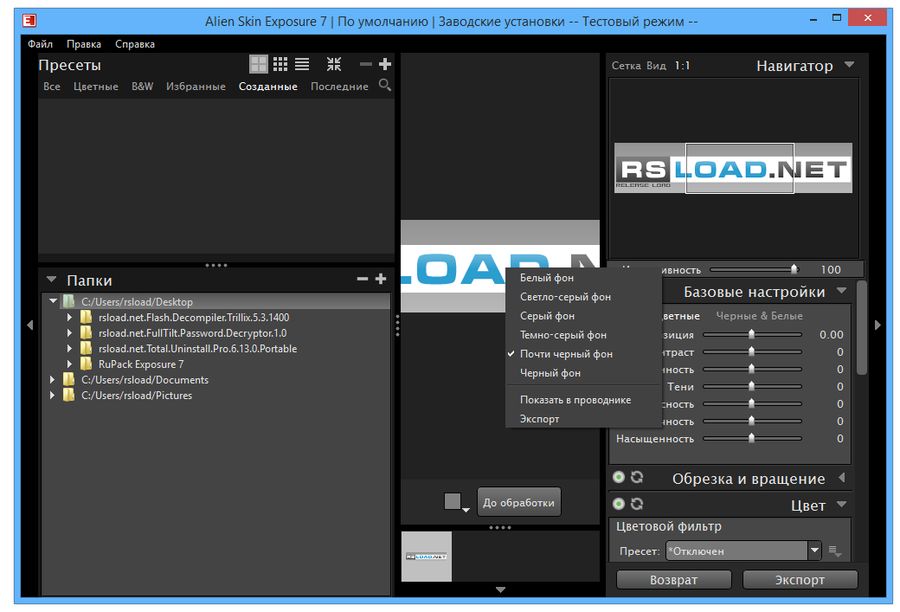Click the right panel vertical scrollbar
Screen dimensions: 900x612
(x=861, y=327)
